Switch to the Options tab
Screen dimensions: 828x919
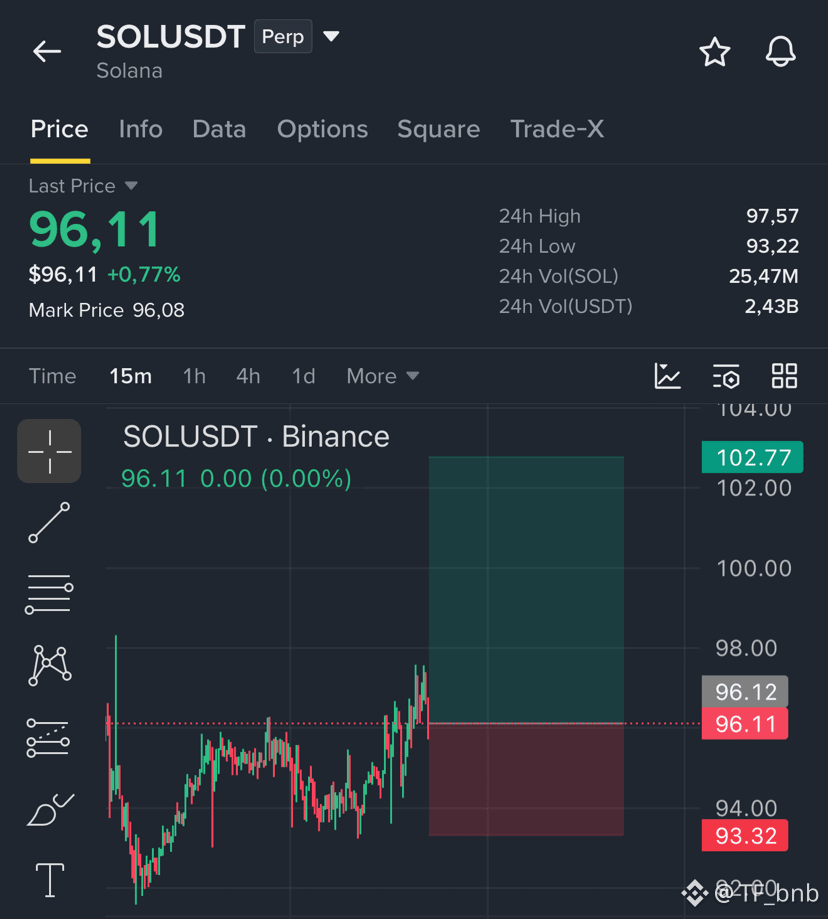pyautogui.click(x=322, y=129)
